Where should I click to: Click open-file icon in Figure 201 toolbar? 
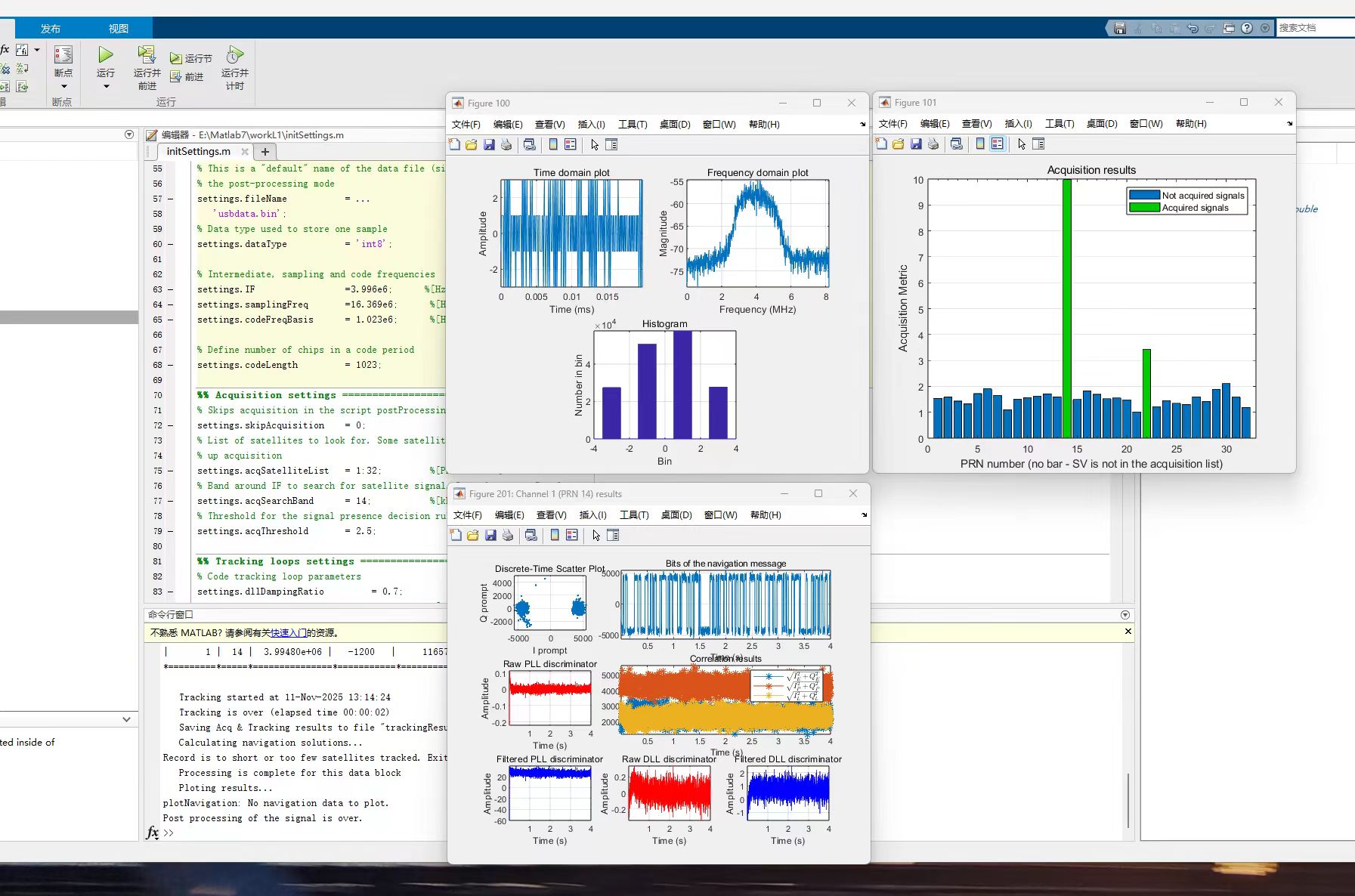pyautogui.click(x=473, y=536)
